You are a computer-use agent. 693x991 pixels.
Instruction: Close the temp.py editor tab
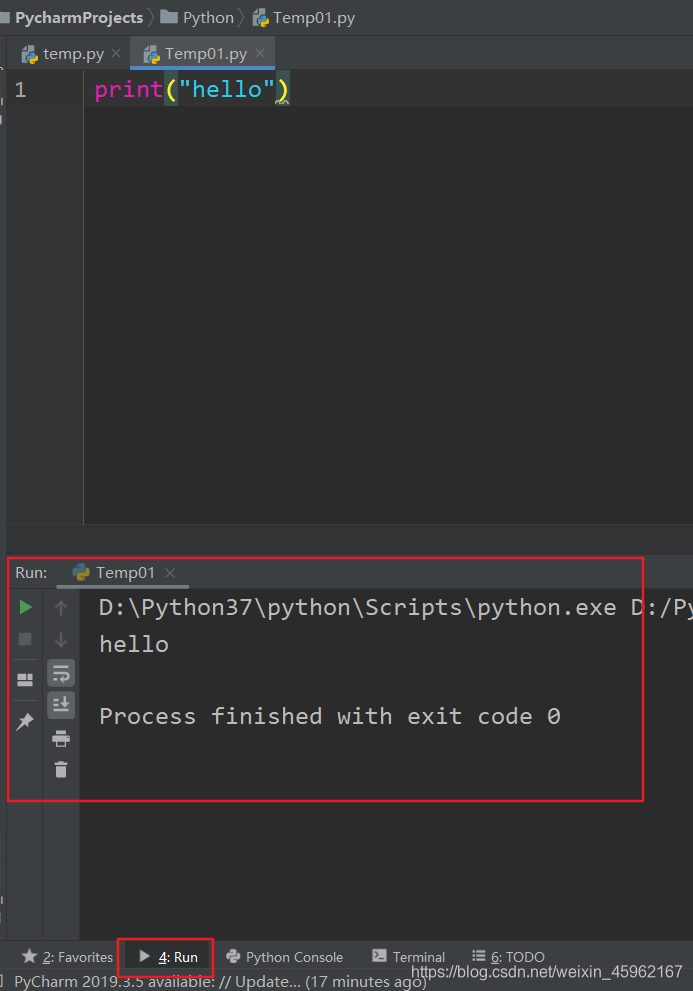[116, 54]
